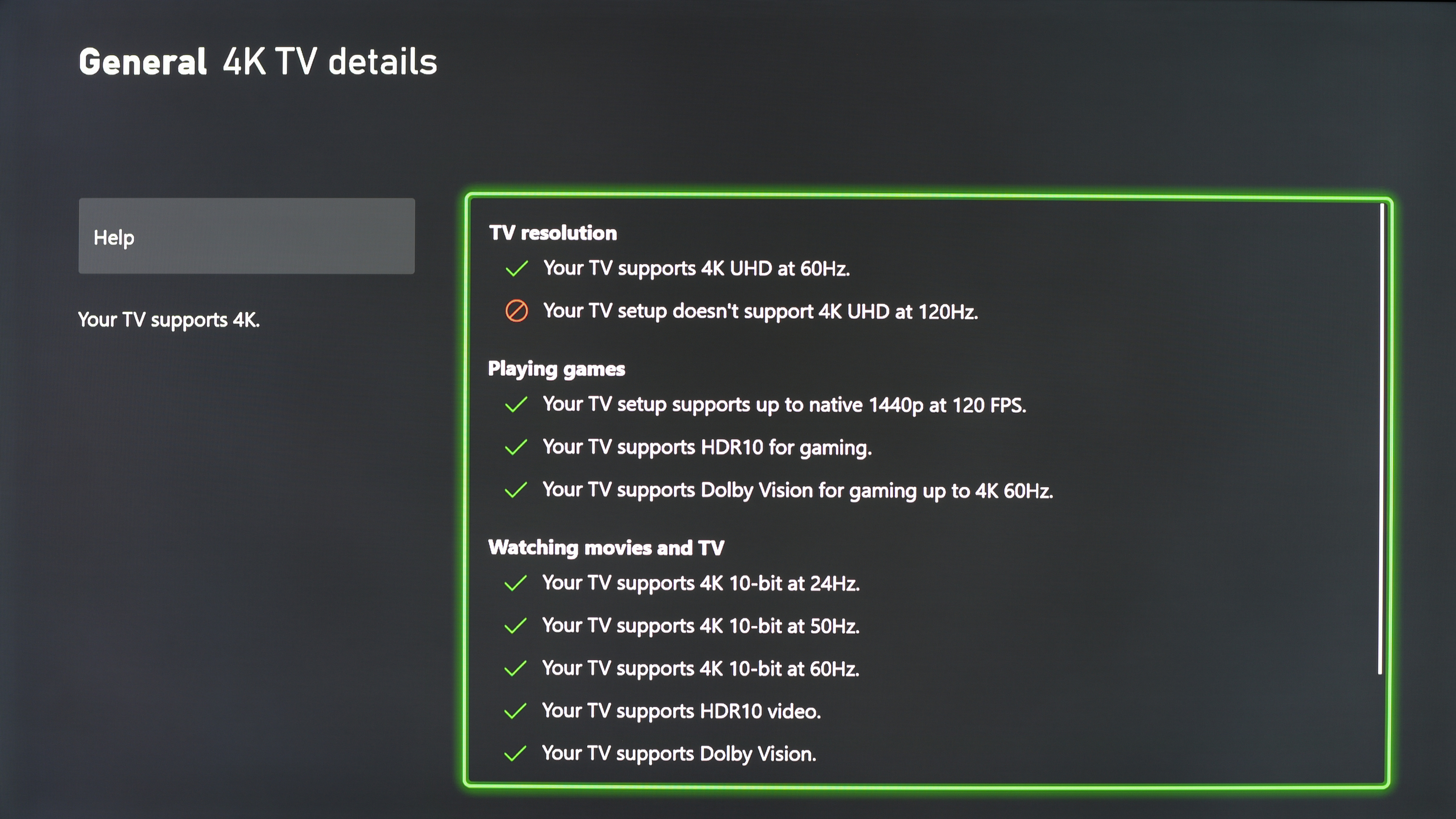The height and width of the screenshot is (819, 1456).
Task: Click the Watching movies and TV heading
Action: coord(606,548)
